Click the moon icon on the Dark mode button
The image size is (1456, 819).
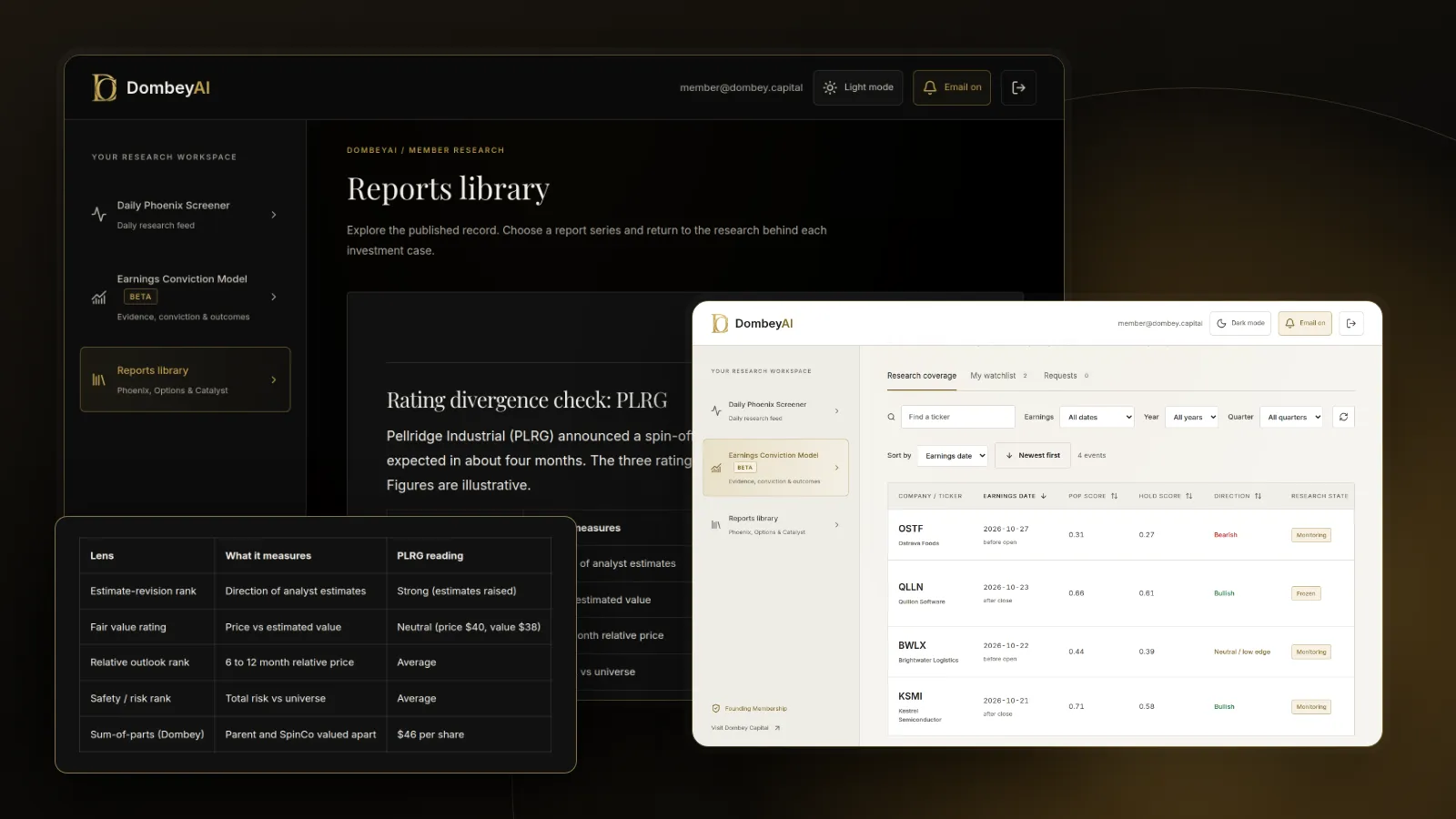(x=1221, y=323)
